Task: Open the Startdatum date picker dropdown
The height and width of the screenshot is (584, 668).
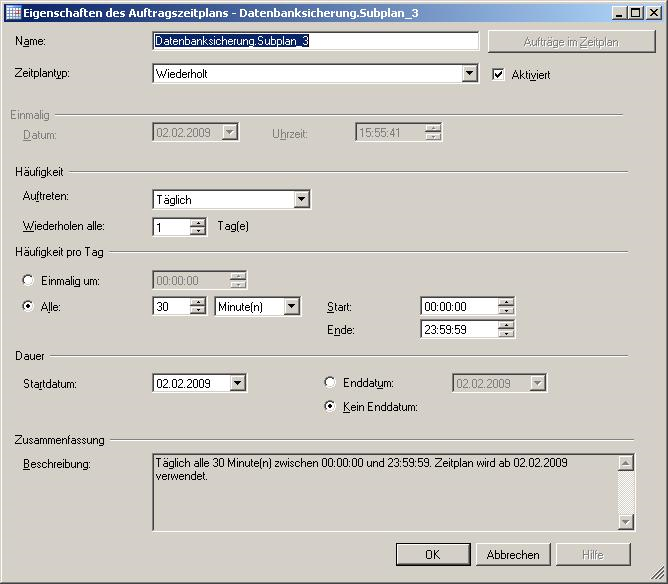Action: coord(237,383)
